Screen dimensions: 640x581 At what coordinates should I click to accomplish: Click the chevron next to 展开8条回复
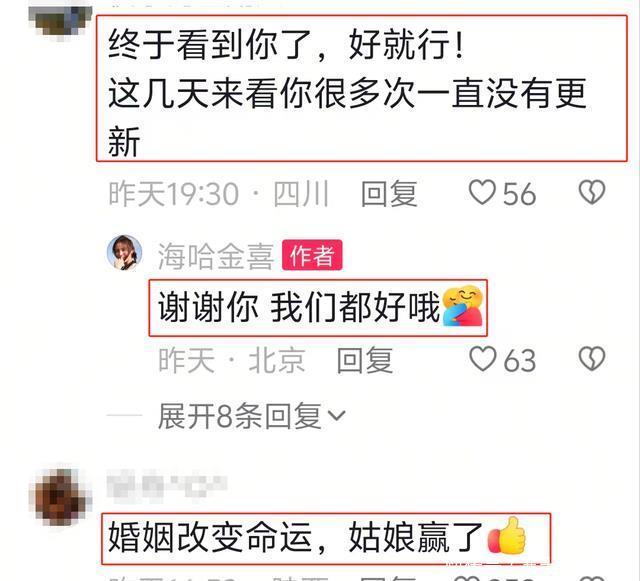[x=337, y=416]
